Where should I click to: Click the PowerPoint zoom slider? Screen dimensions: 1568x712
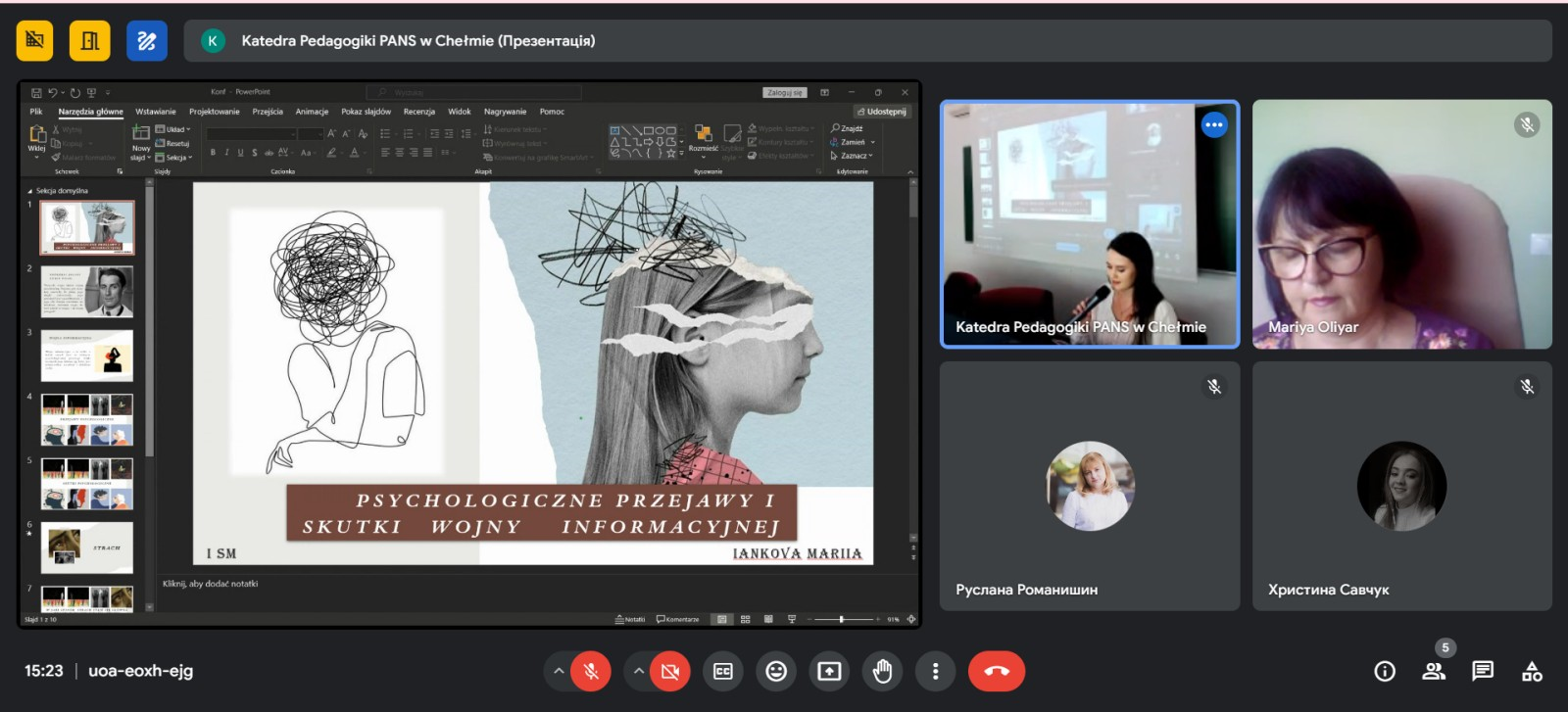coord(842,619)
